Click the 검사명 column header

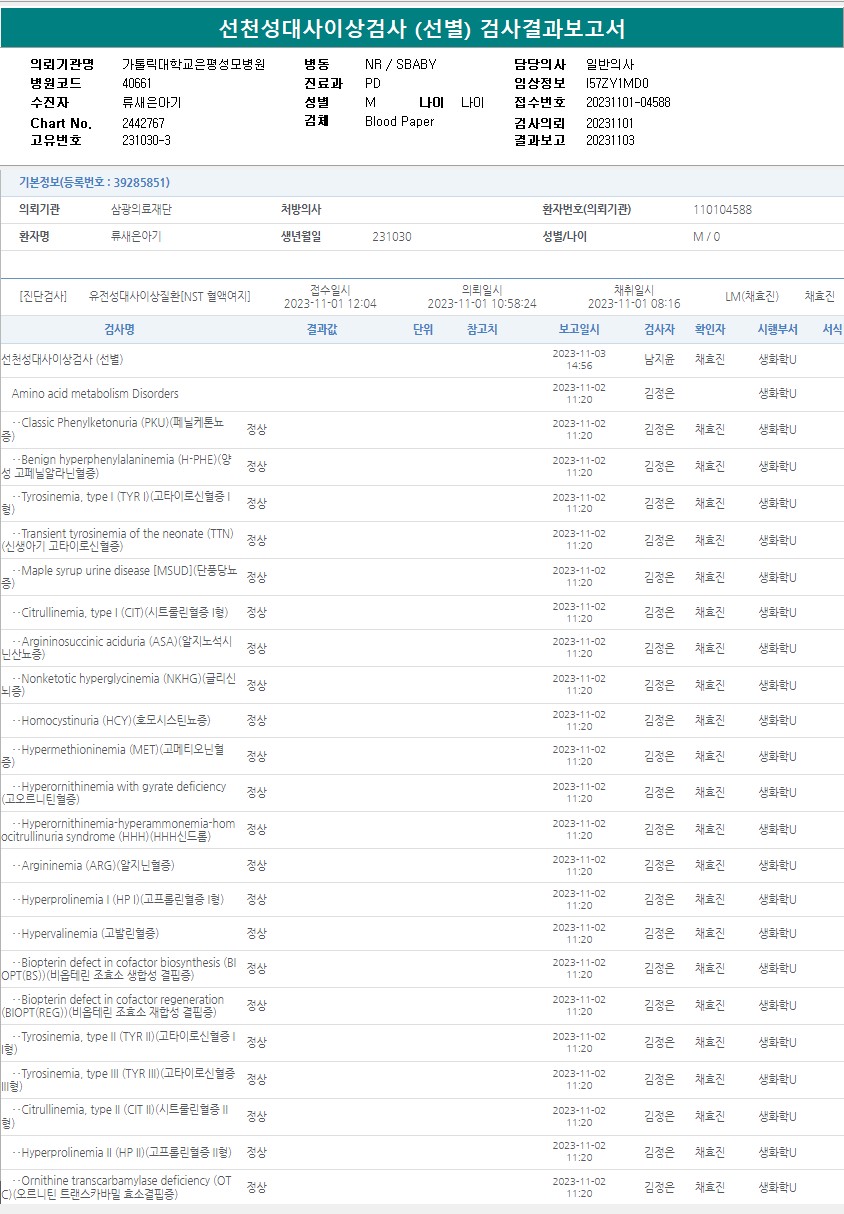tap(120, 329)
